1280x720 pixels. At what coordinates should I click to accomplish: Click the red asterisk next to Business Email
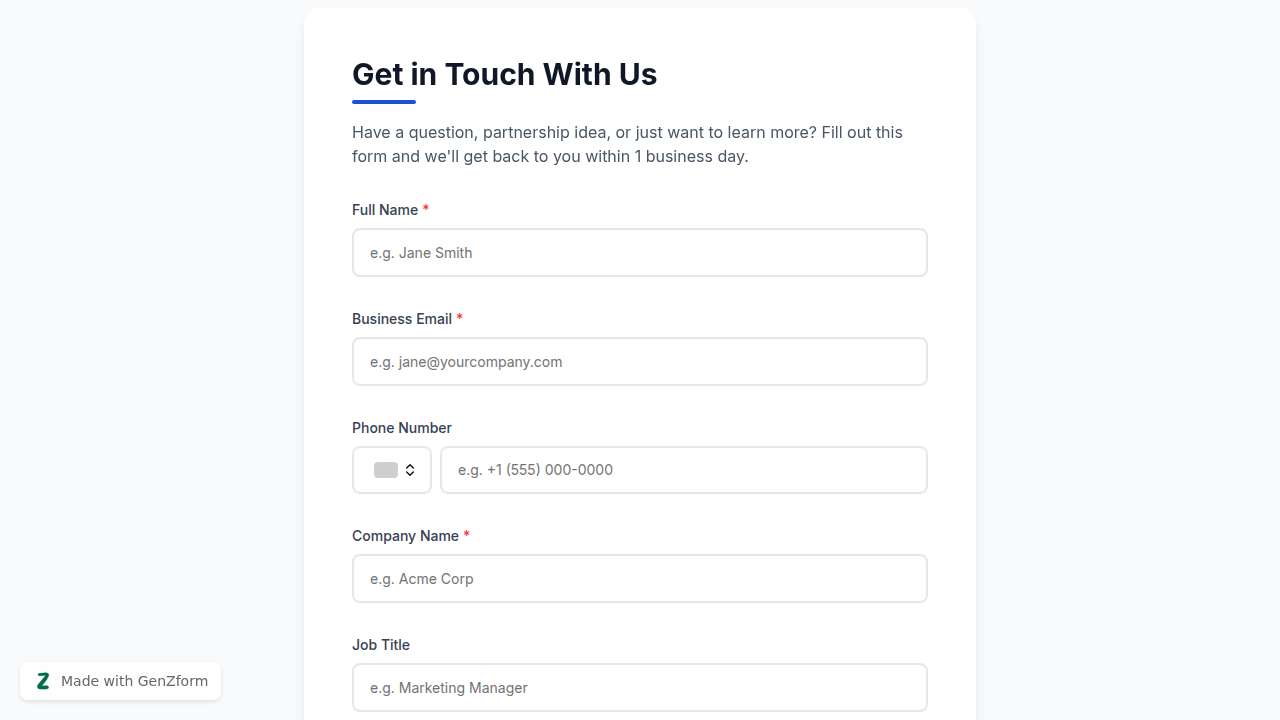click(459, 317)
